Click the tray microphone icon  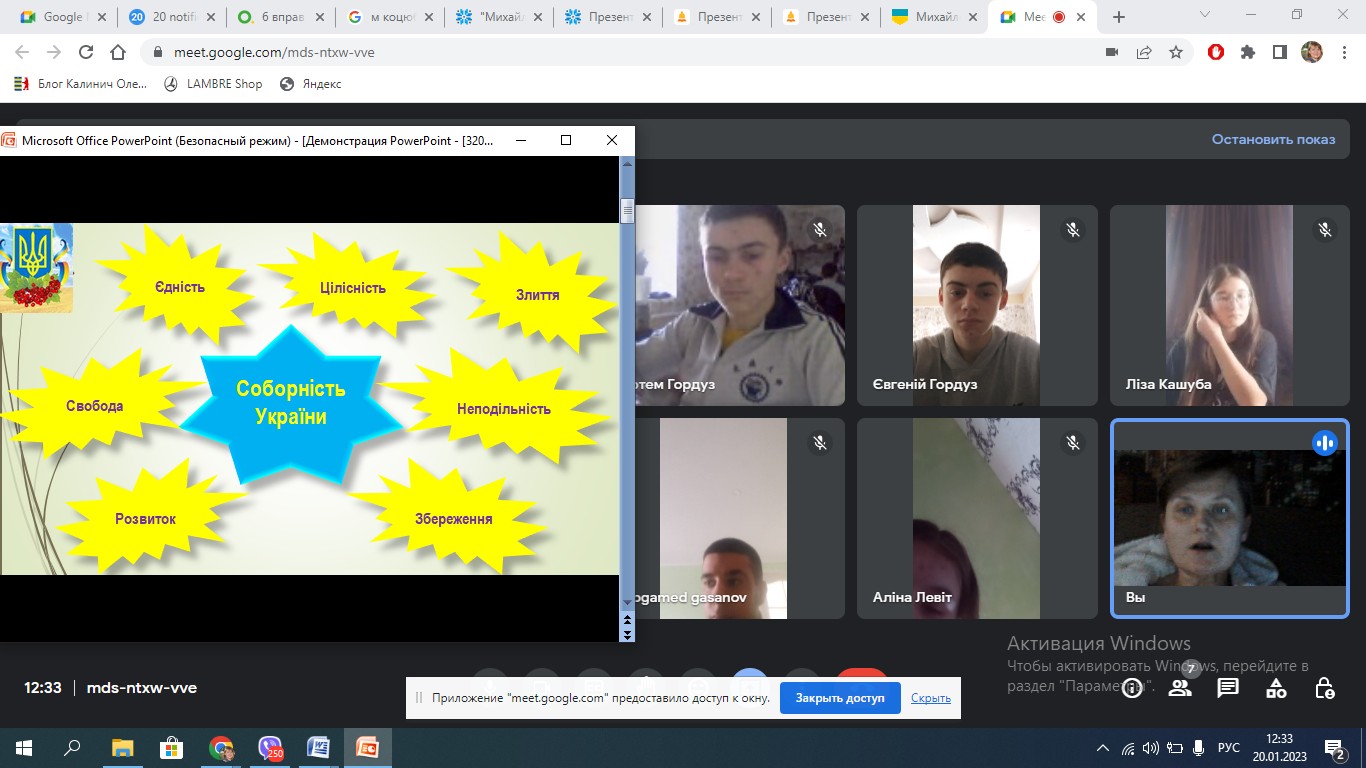1199,748
